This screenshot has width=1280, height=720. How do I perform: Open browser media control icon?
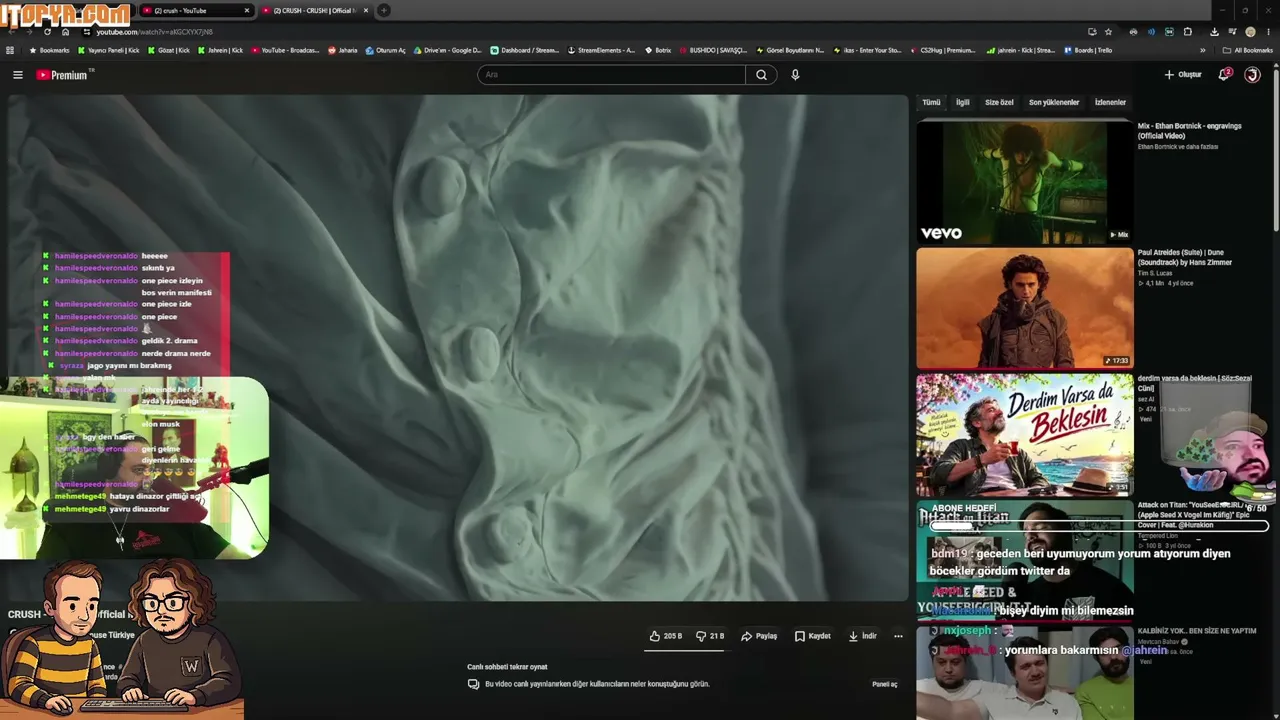(1232, 32)
